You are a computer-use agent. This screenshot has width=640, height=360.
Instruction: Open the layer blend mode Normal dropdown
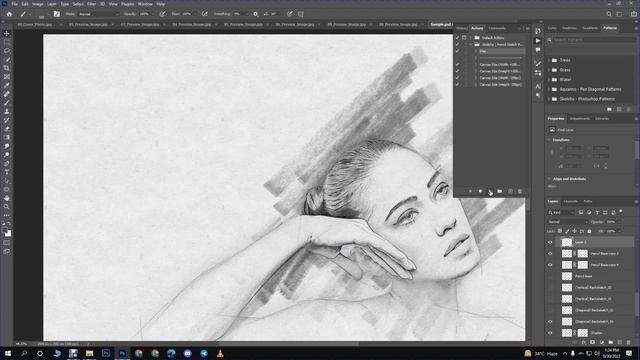point(567,222)
